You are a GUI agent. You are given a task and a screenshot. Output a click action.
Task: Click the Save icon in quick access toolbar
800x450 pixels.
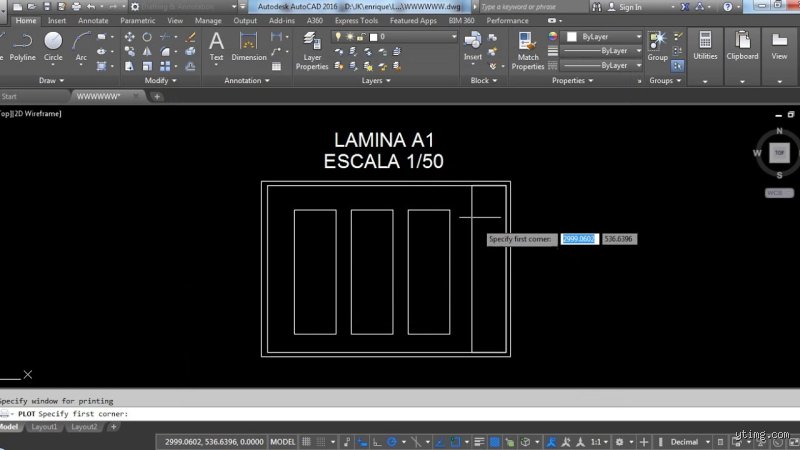[47, 7]
